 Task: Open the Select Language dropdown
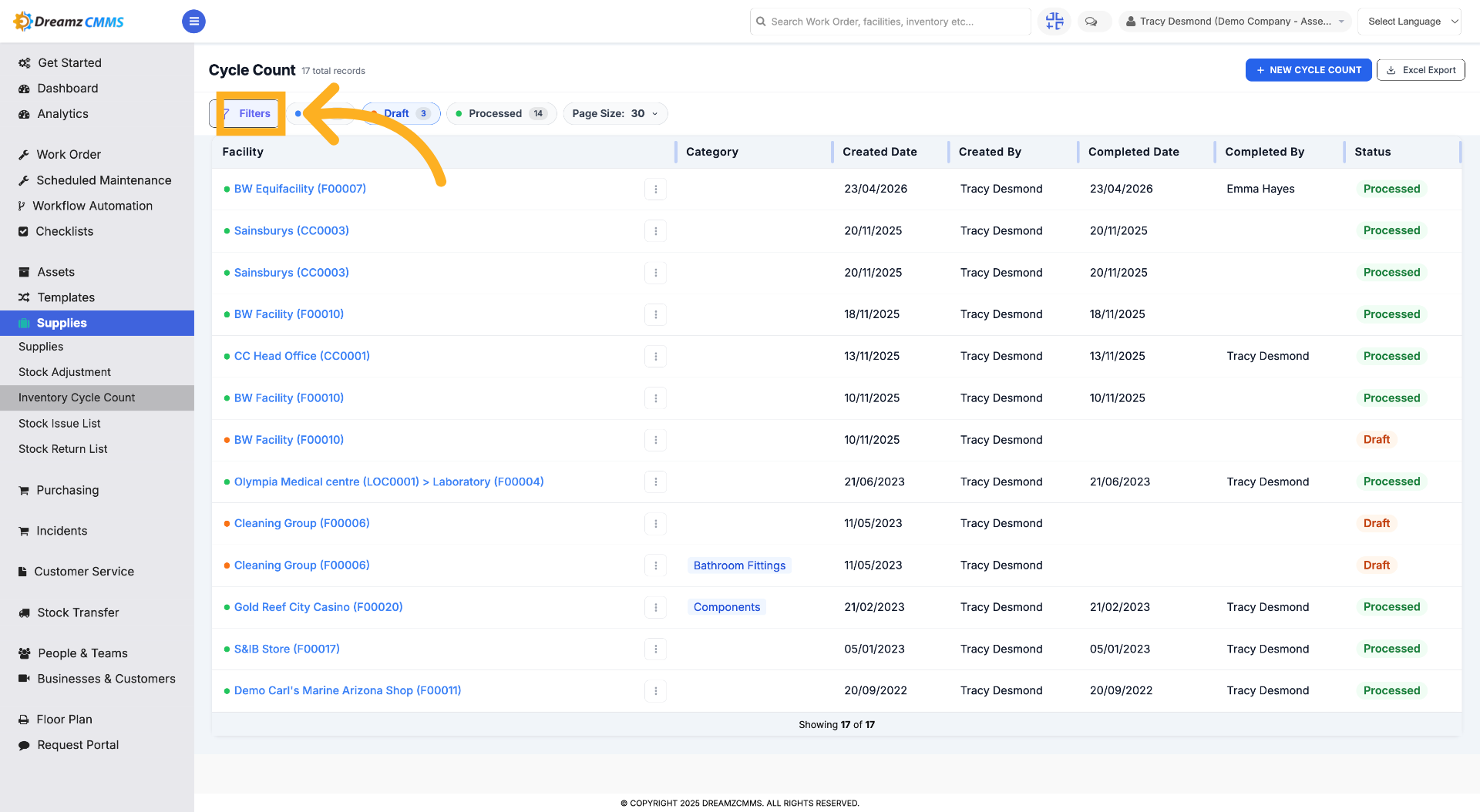(1410, 22)
